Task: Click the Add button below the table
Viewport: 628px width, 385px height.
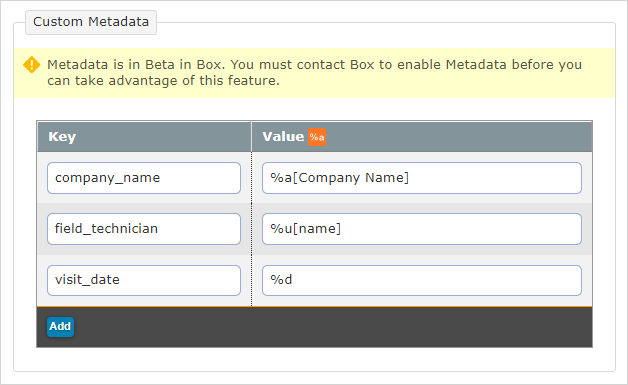Action: (x=60, y=327)
